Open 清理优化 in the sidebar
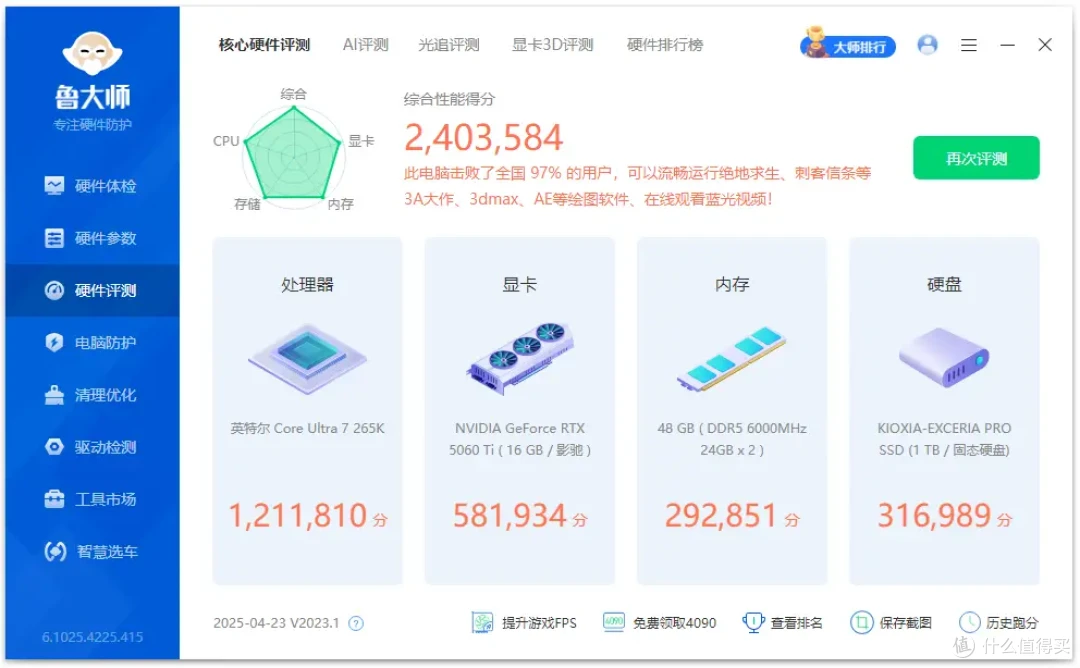Image resolution: width=1080 pixels, height=668 pixels. pyautogui.click(x=92, y=395)
